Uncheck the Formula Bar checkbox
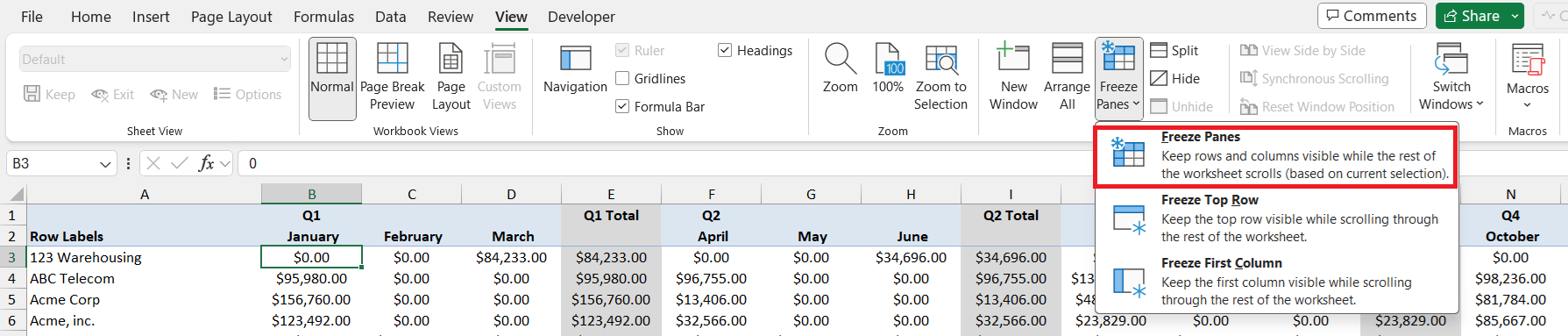The height and width of the screenshot is (336, 1568). [x=622, y=107]
